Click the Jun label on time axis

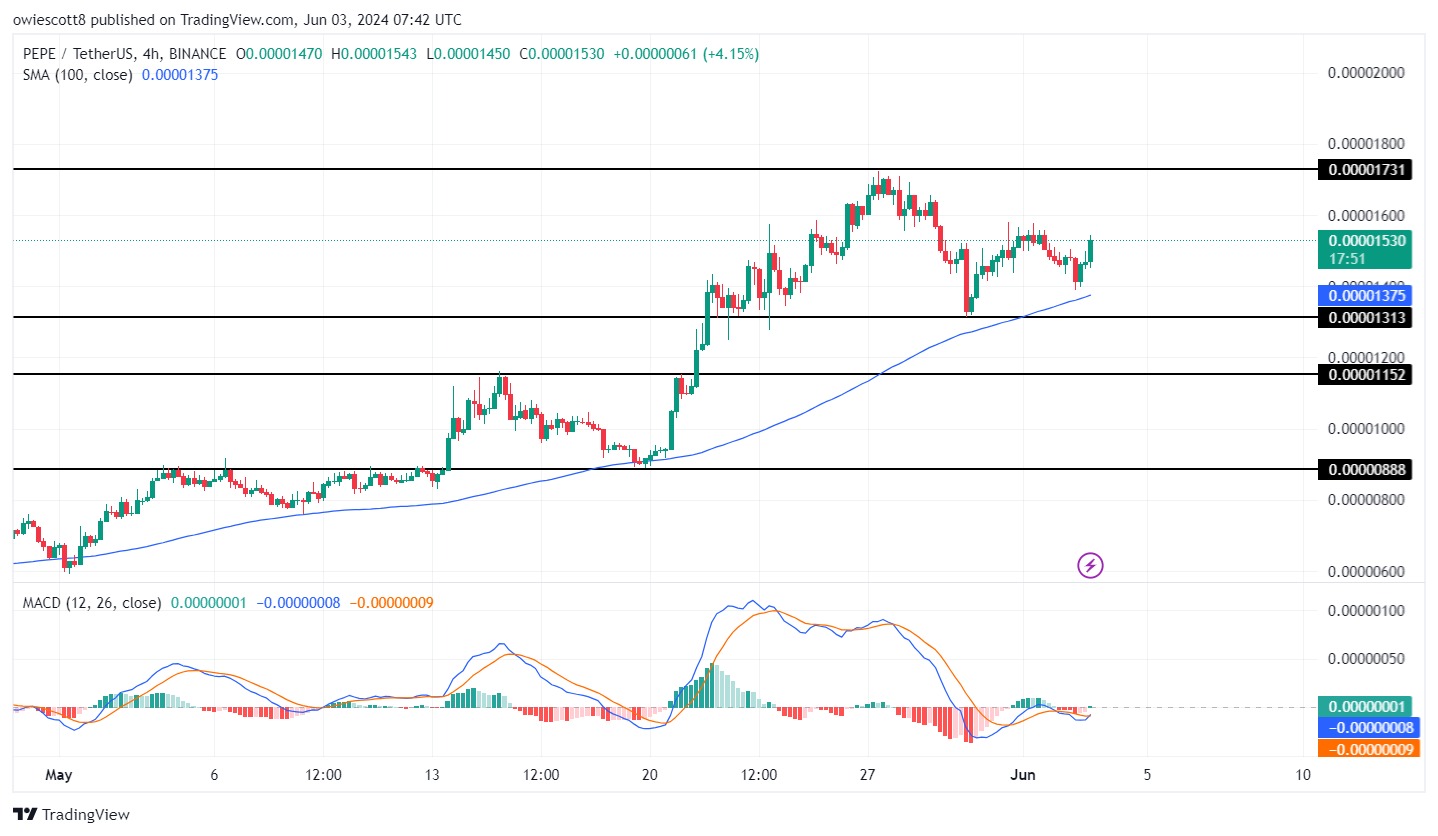tap(1023, 775)
